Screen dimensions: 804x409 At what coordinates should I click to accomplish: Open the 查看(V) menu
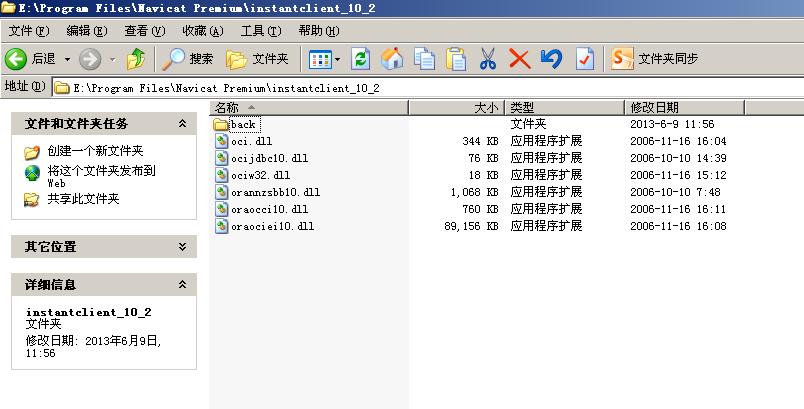[x=145, y=31]
